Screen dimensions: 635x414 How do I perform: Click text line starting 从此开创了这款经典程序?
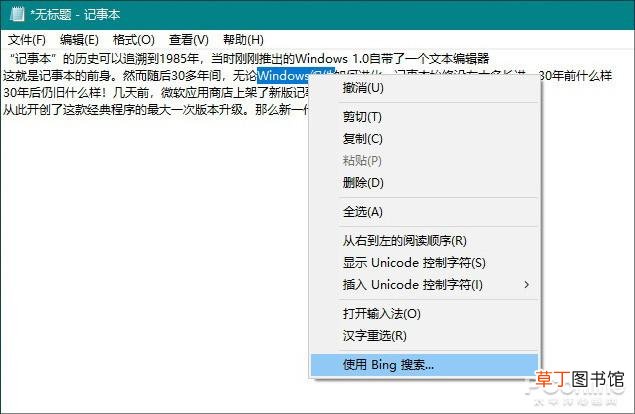156,110
